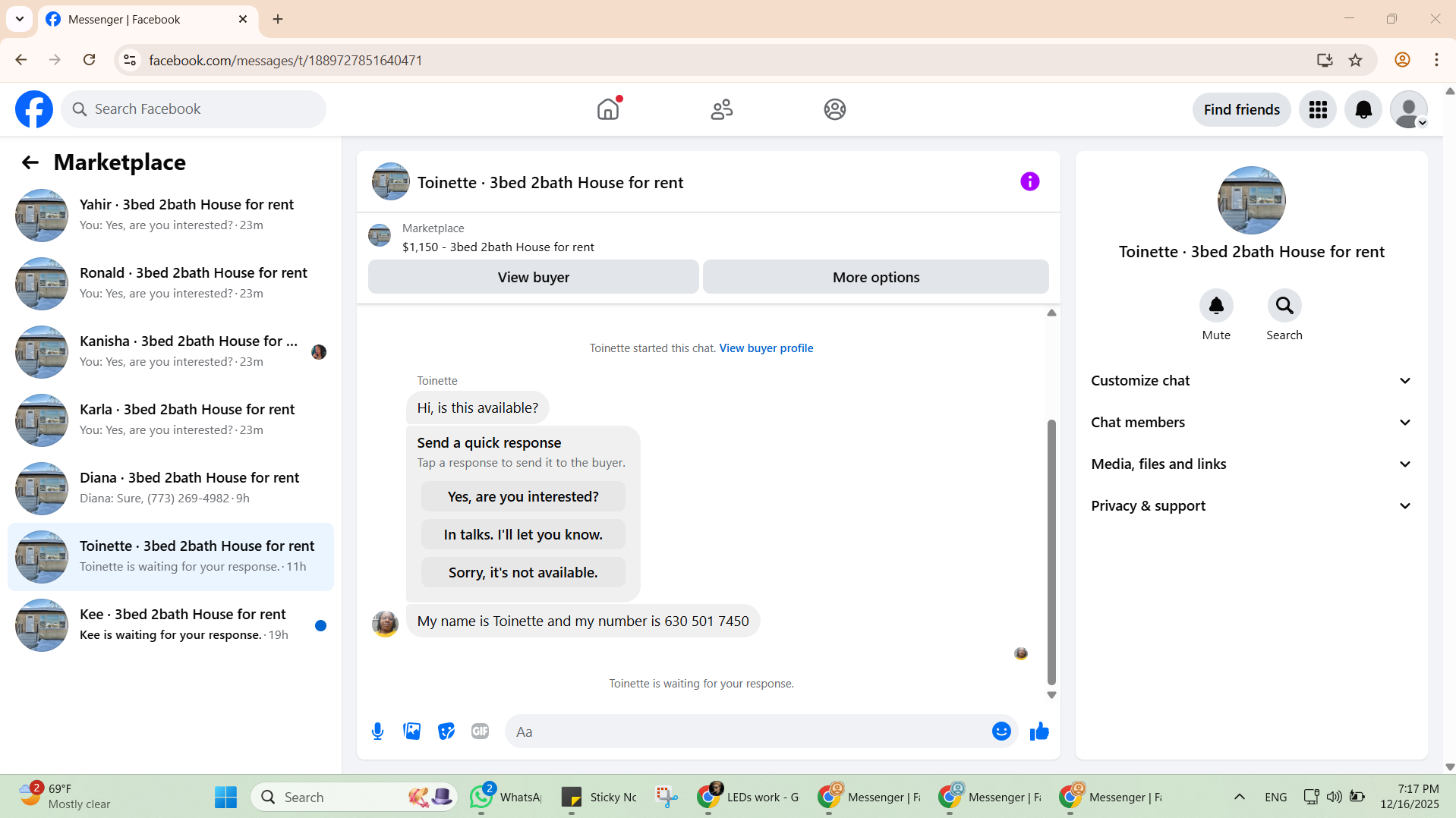Open conversation information purple icon

tap(1030, 181)
